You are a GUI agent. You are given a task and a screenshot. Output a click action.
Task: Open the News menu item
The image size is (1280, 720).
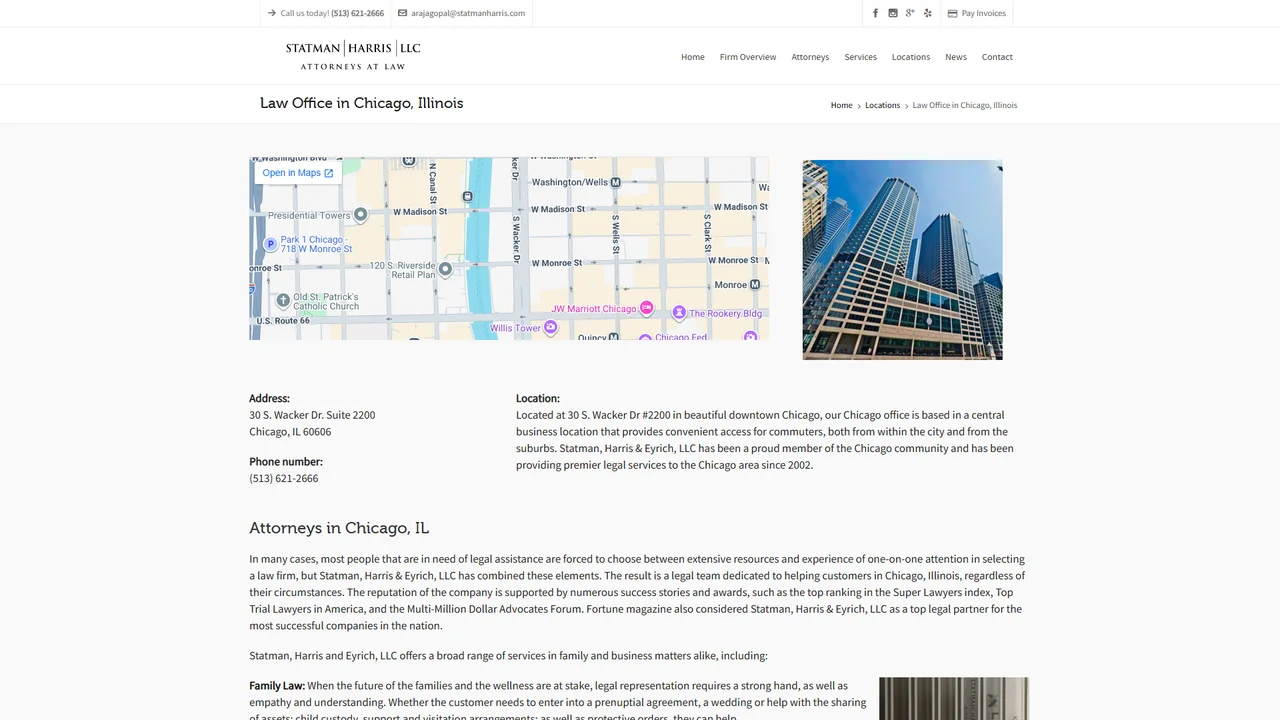[956, 57]
